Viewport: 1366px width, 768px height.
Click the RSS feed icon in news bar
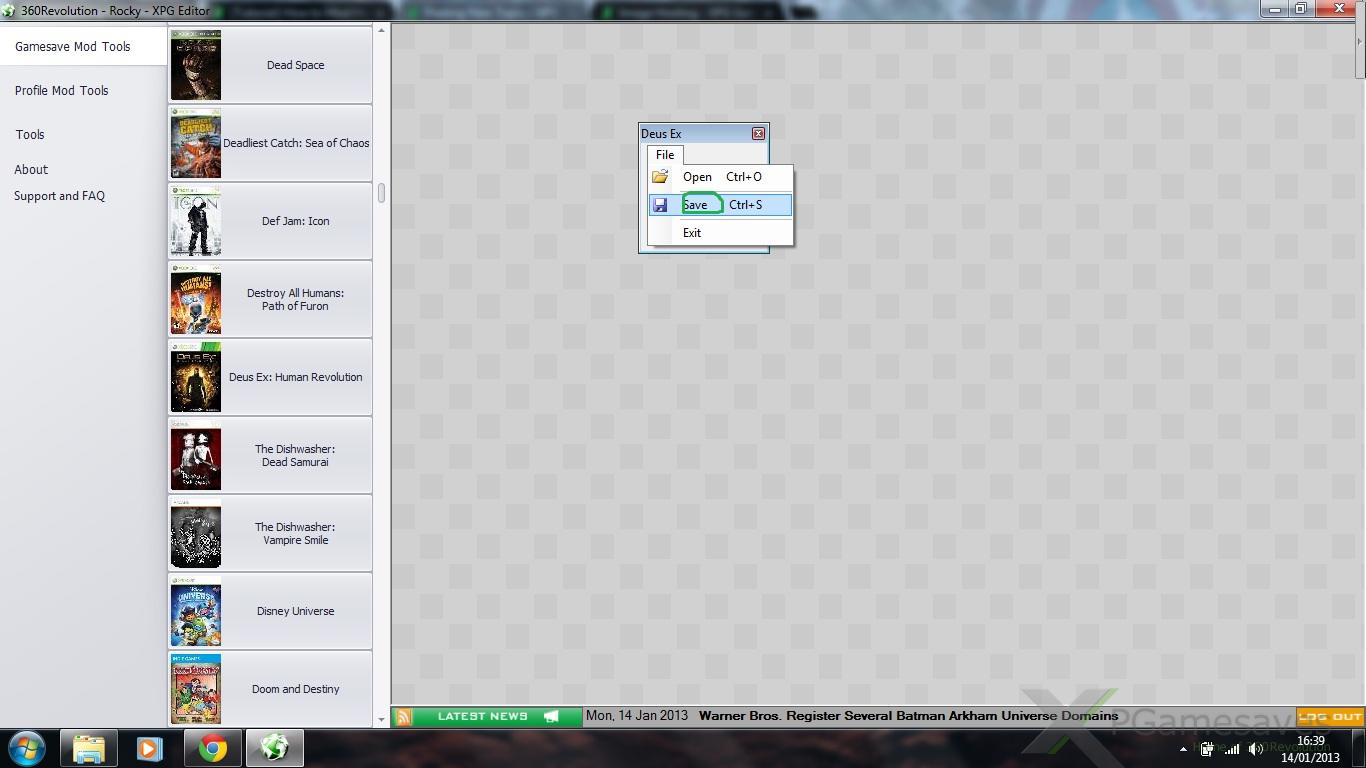tap(404, 717)
